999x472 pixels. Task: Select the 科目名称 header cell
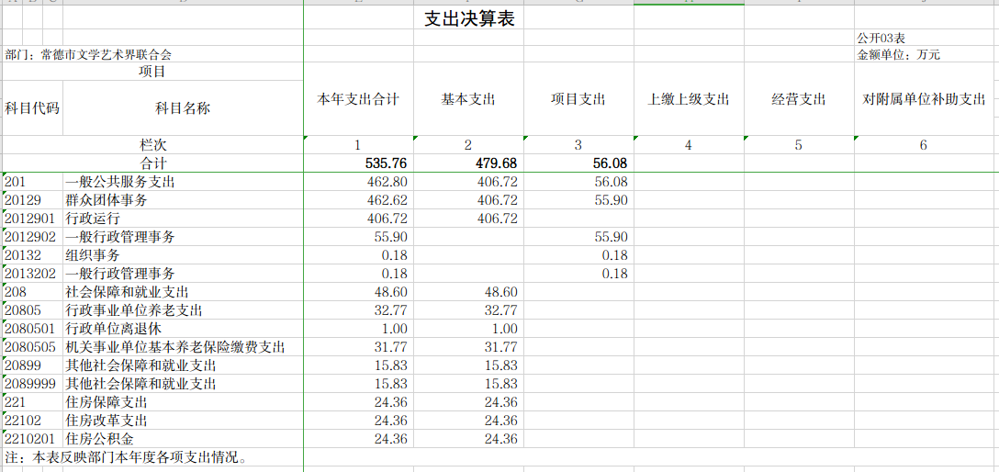click(x=183, y=108)
